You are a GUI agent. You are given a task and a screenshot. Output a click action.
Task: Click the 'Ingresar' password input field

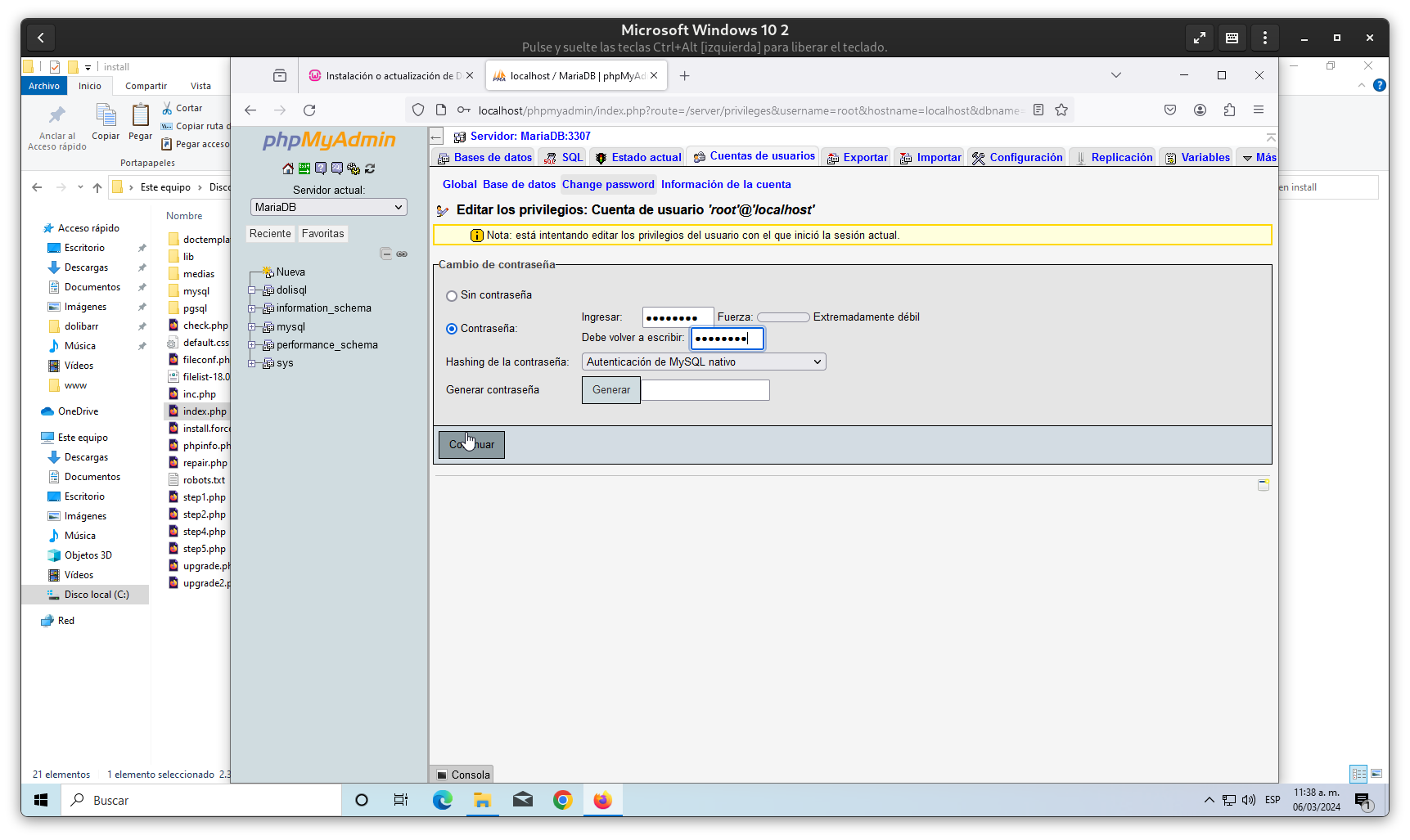pyautogui.click(x=678, y=317)
